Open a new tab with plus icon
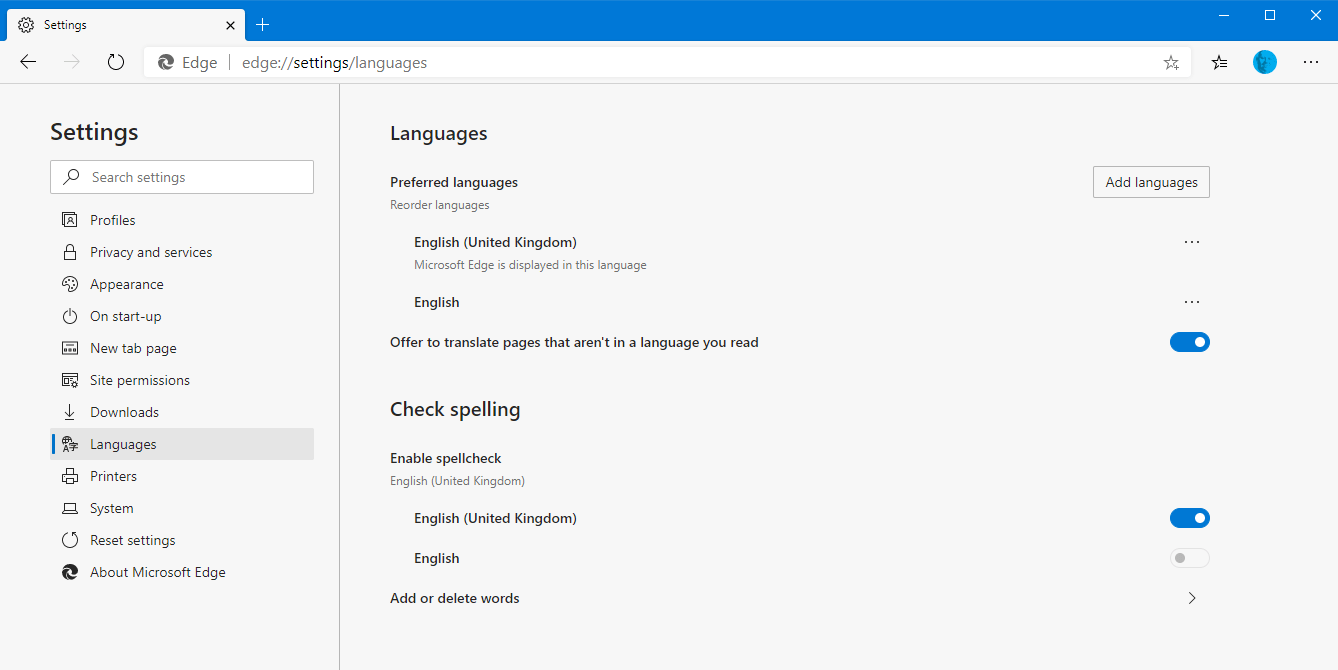The height and width of the screenshot is (670, 1338). pos(263,24)
